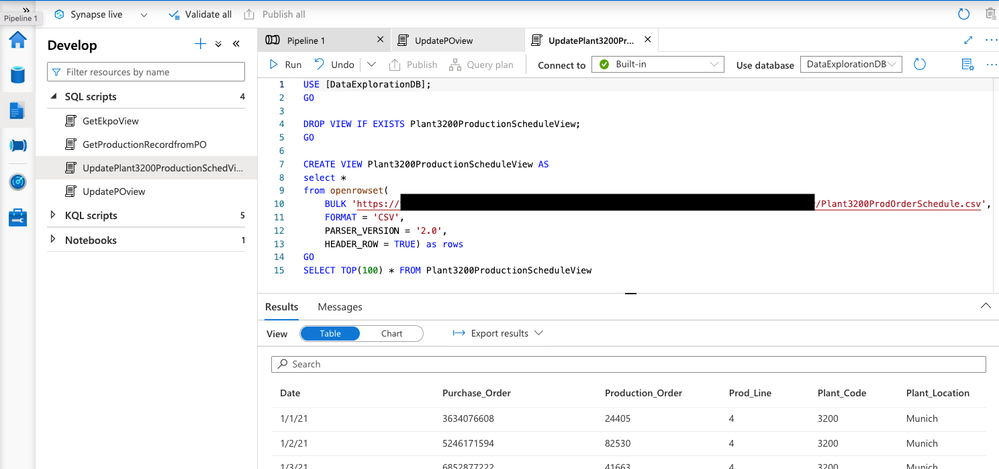
Task: Open the script properties icon
Action: point(967,64)
